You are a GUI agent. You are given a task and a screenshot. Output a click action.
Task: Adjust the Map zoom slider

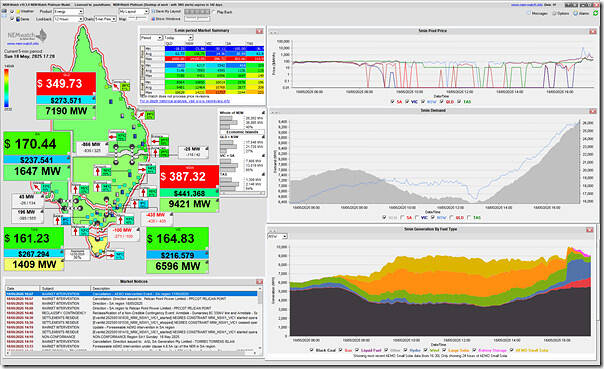pos(137,18)
